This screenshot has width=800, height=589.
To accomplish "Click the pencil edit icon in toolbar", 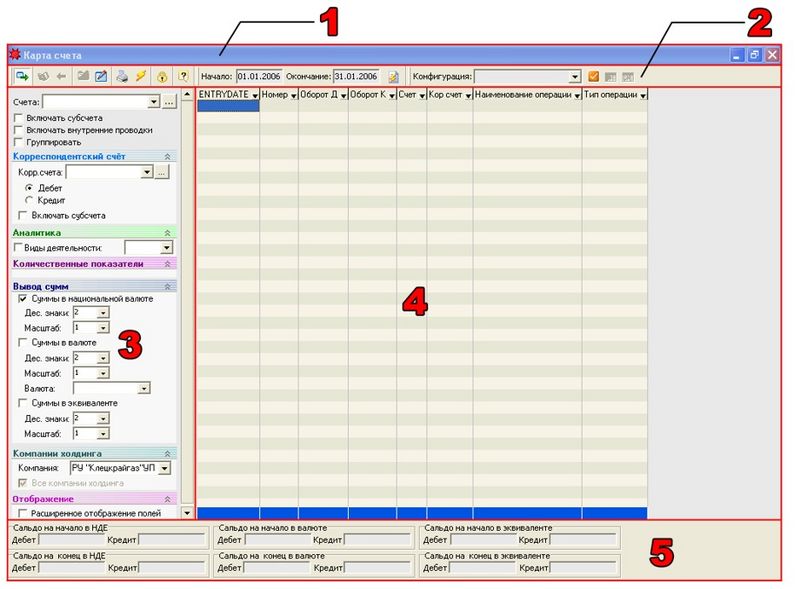I will coord(102,77).
